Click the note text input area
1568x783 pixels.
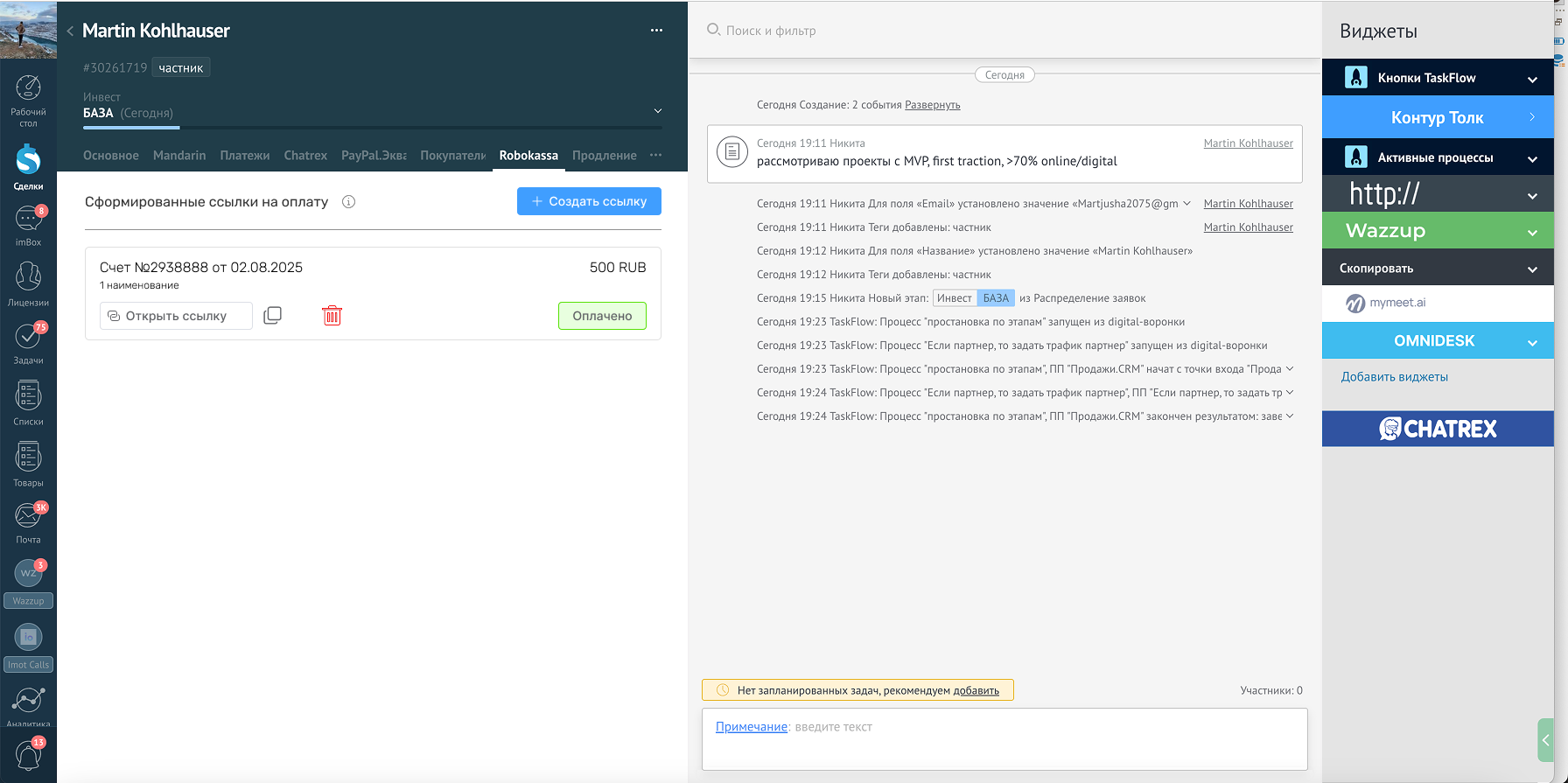1004,739
